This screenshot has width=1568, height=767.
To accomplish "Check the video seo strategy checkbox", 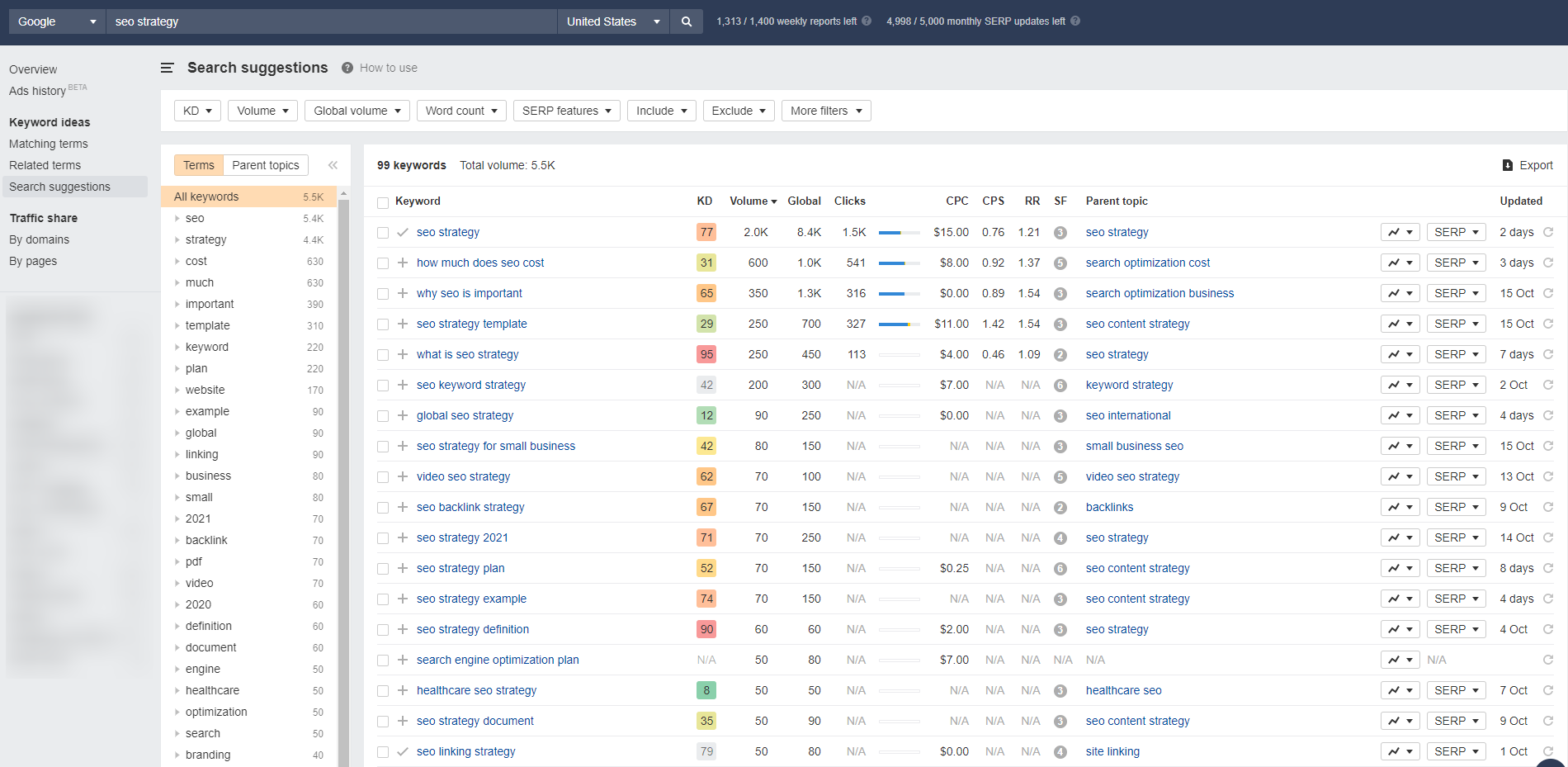I will 383,477.
